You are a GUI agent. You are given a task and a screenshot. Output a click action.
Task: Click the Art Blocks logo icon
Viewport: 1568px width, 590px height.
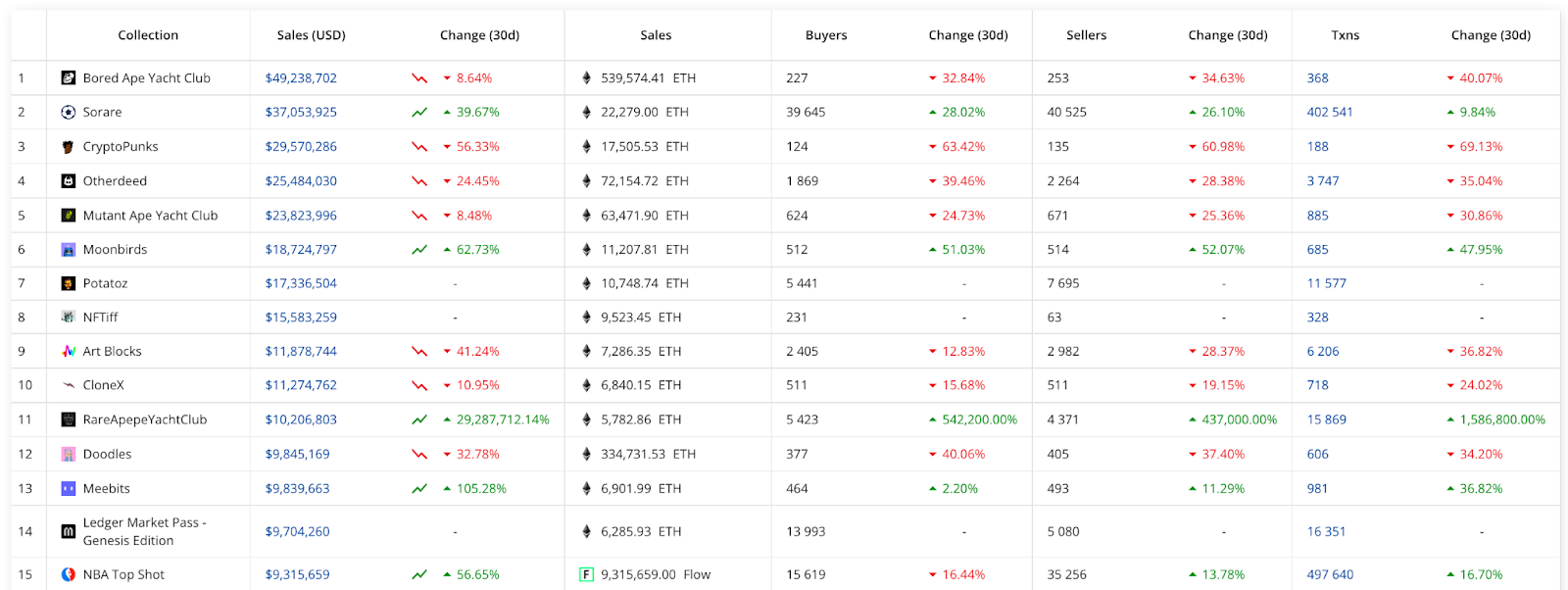click(69, 352)
